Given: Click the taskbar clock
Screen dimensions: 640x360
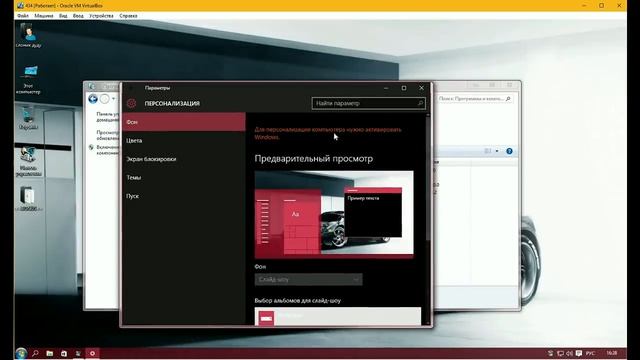Looking at the screenshot, I should 611,353.
